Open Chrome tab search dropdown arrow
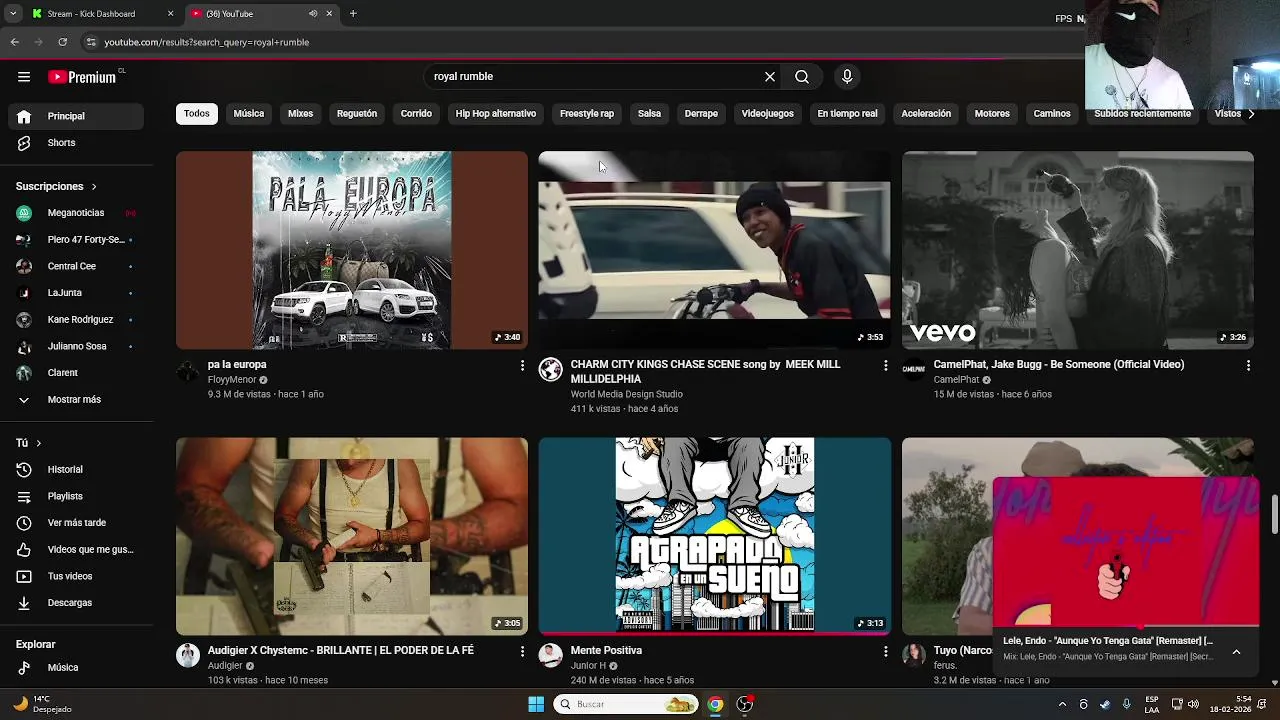 pos(15,14)
